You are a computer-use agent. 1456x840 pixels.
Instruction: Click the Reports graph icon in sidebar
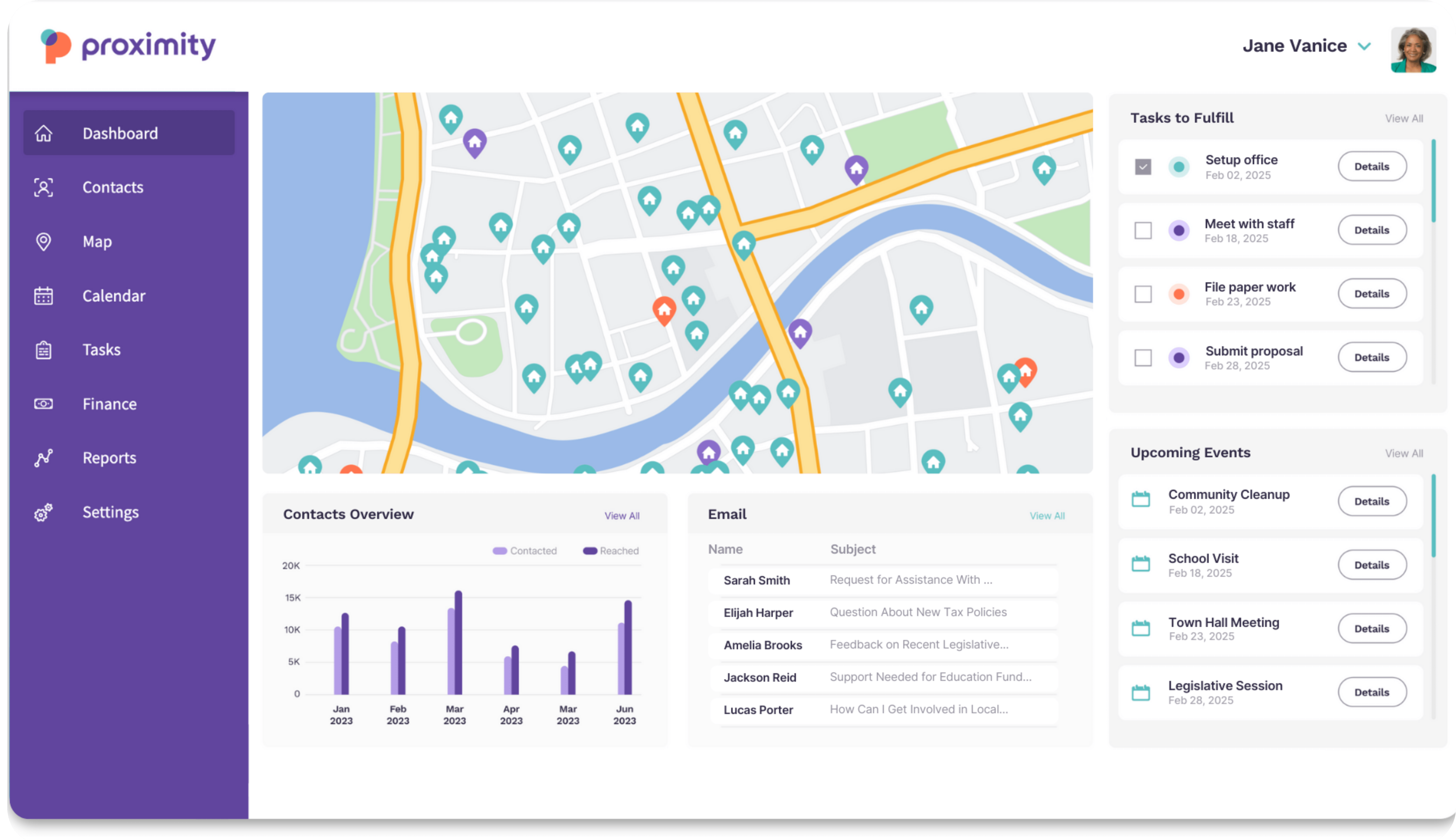[43, 458]
